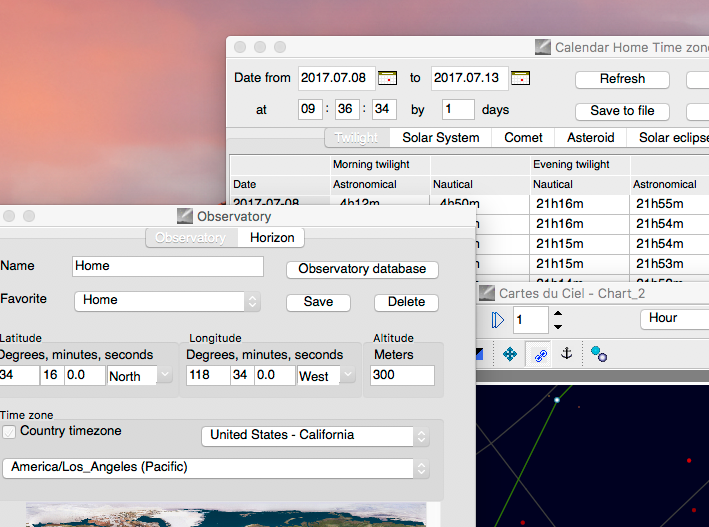The image size is (709, 527).
Task: Open the Date from calendar picker icon
Action: pos(387,78)
